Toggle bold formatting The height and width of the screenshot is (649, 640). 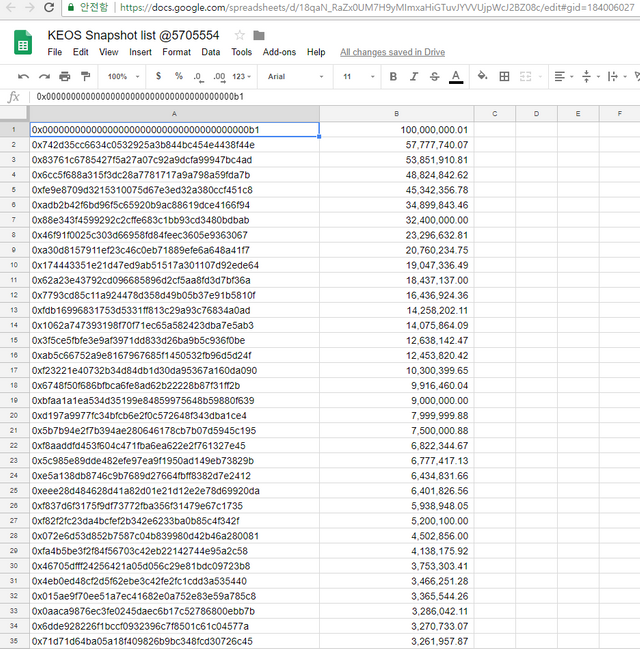tap(393, 77)
